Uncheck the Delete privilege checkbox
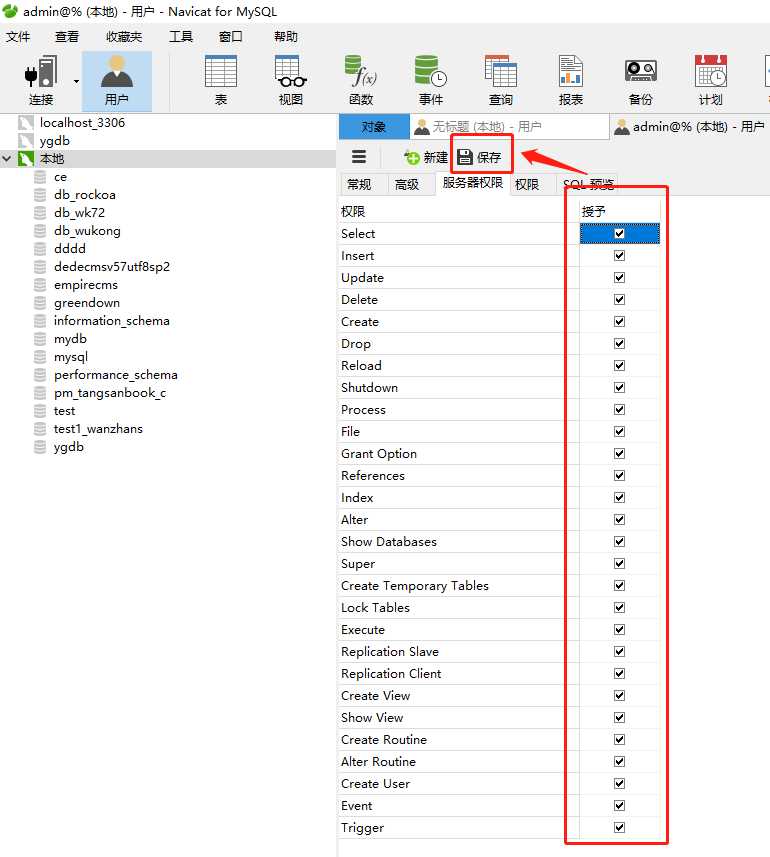Screen dimensions: 770x857 coord(619,300)
